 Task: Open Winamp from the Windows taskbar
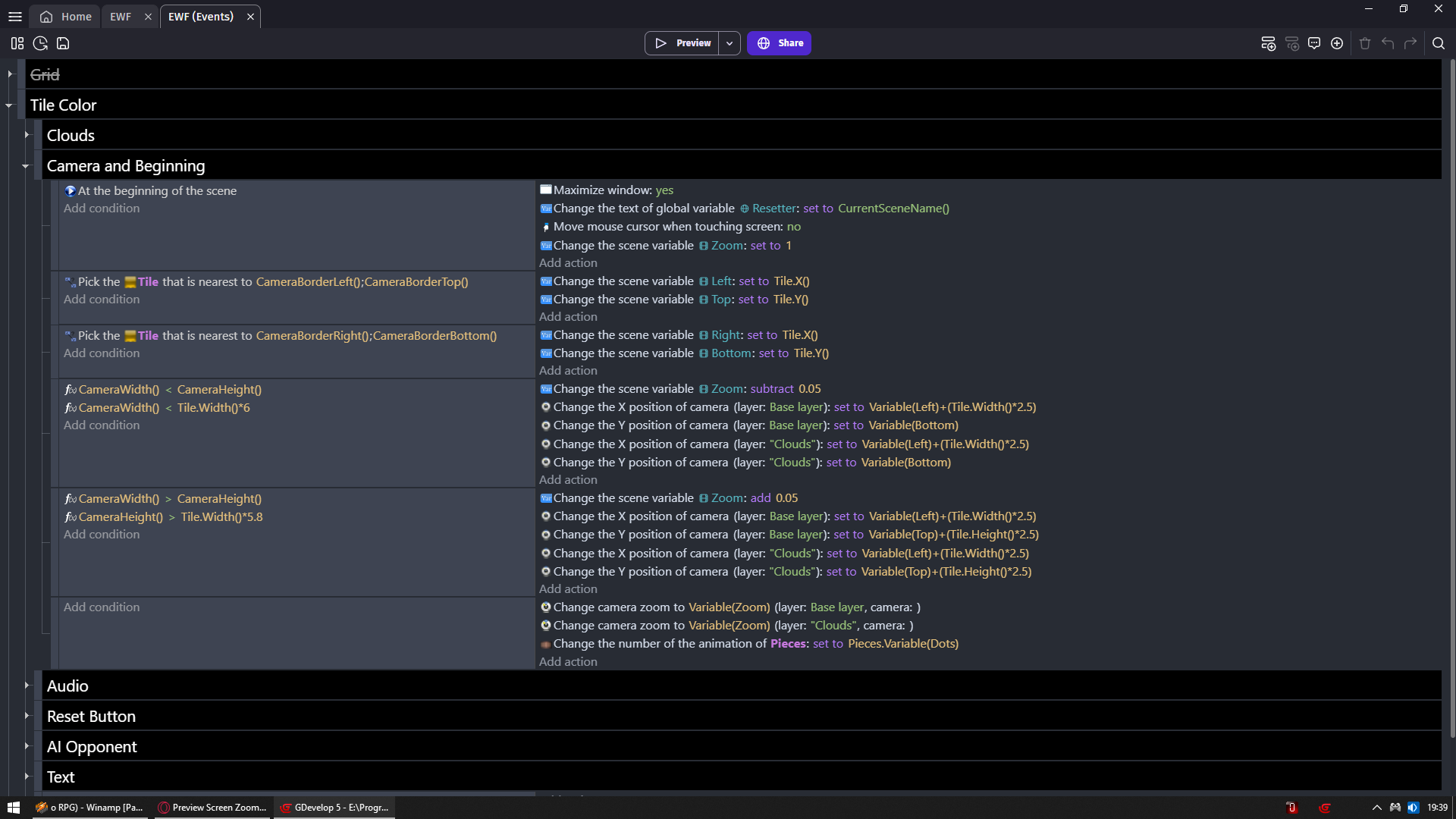[89, 808]
